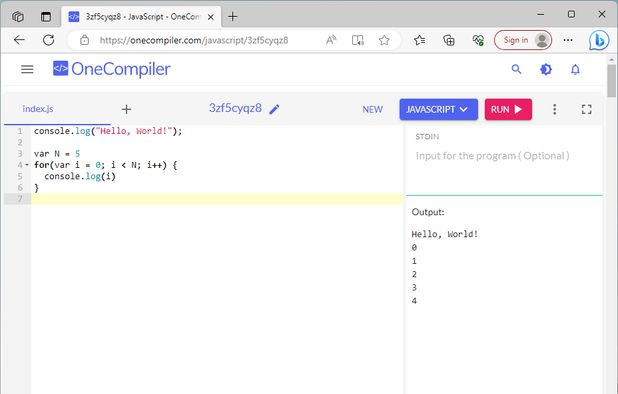View site information lock icon

pyautogui.click(x=84, y=40)
